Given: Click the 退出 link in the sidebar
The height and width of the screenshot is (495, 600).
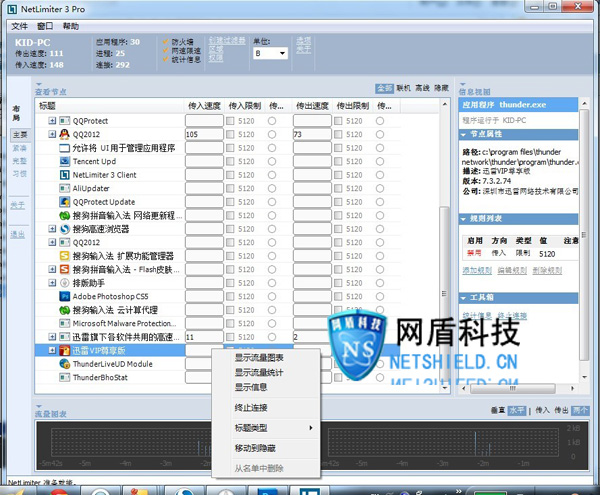Looking at the screenshot, I should [x=18, y=234].
